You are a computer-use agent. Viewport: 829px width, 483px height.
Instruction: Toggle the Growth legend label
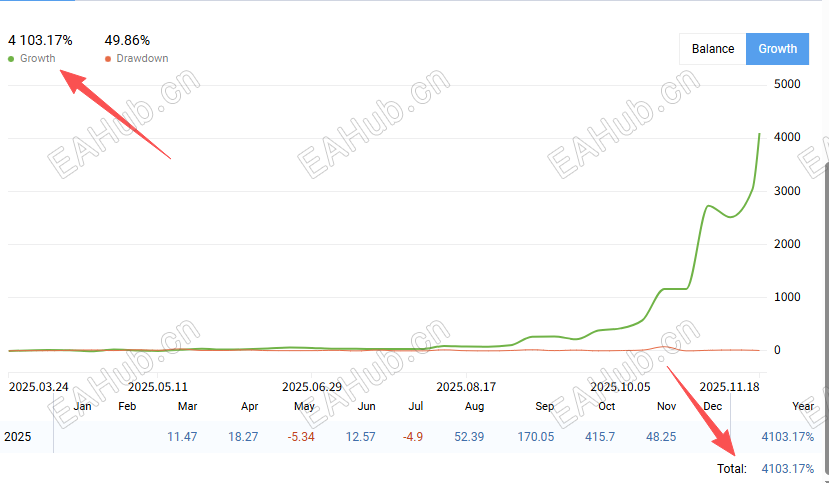38,59
